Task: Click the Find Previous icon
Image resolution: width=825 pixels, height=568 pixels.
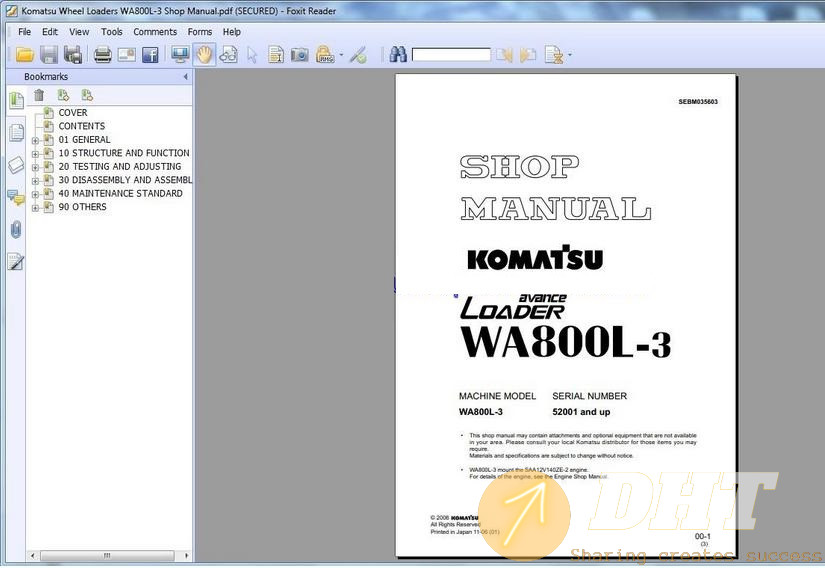Action: pos(504,55)
